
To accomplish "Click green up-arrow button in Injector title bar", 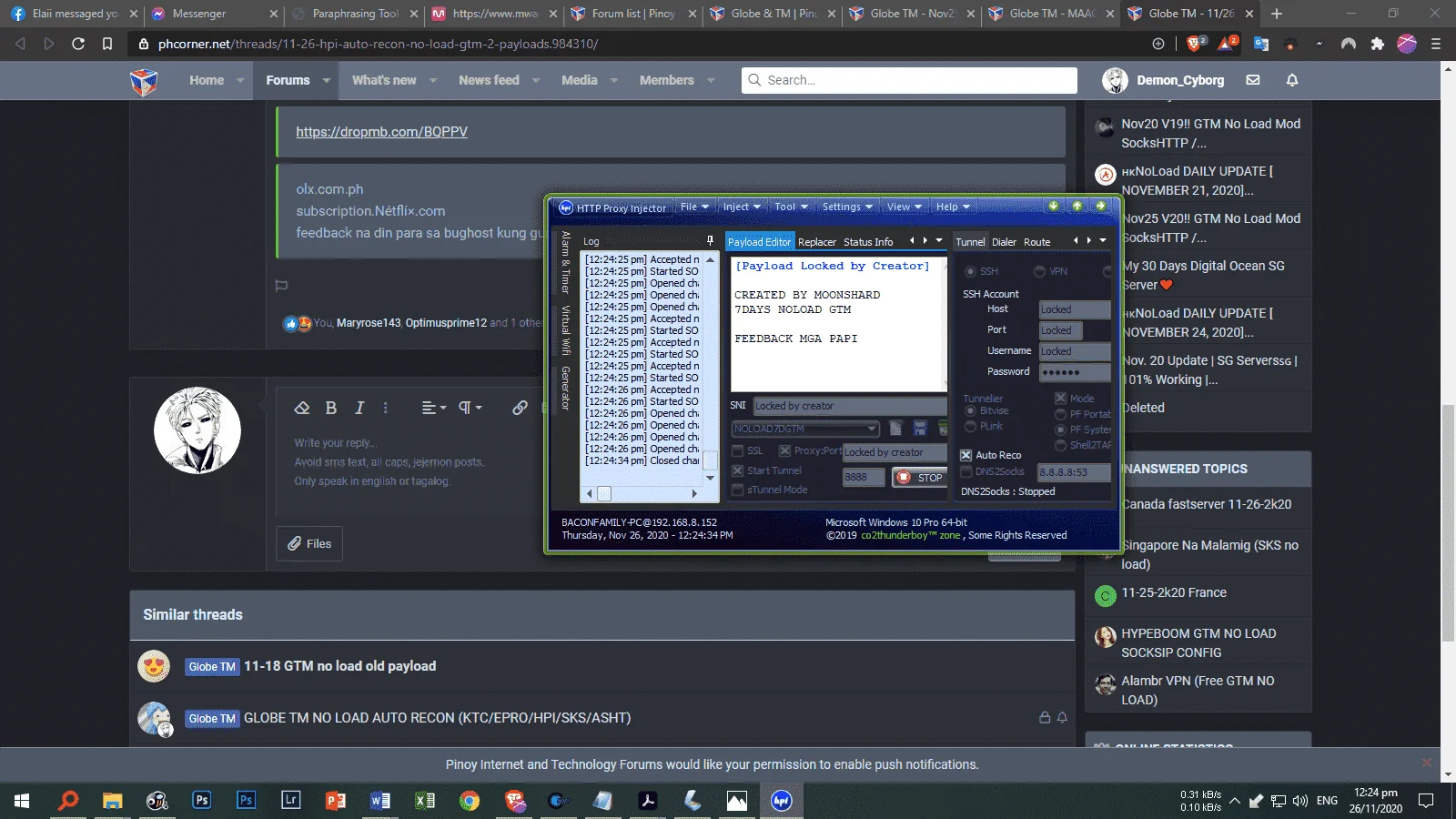I will click(x=1077, y=207).
